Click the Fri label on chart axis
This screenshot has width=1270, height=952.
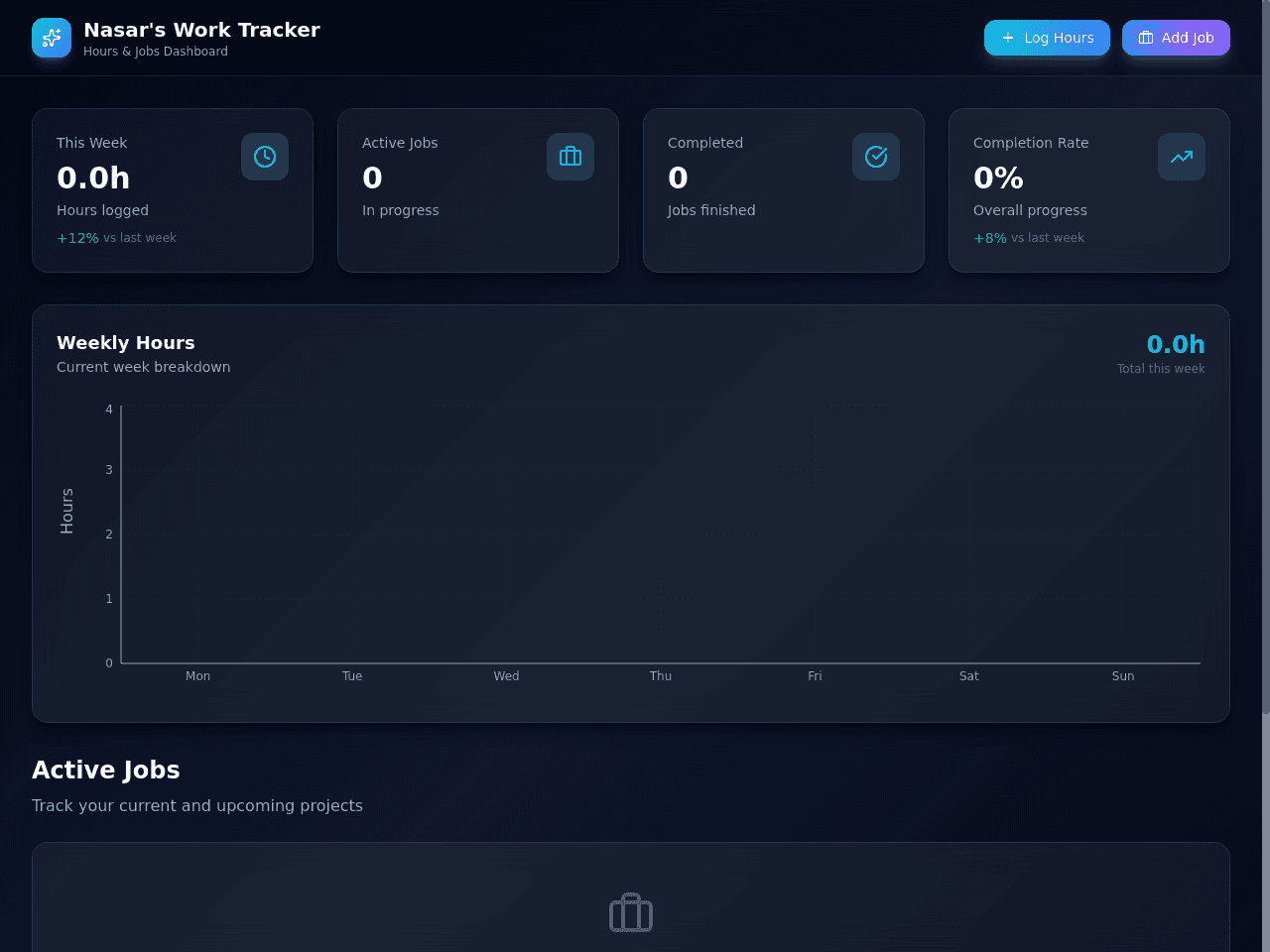pos(815,676)
